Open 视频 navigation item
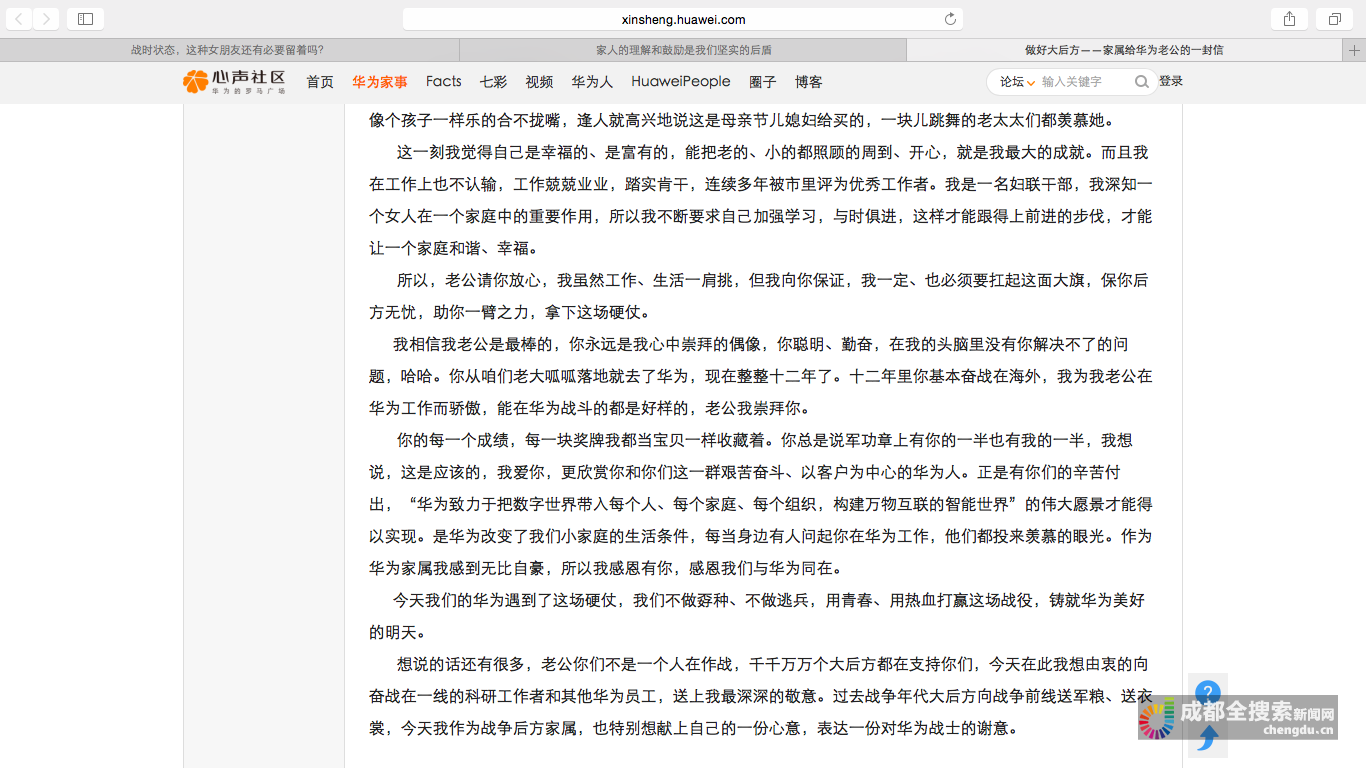The height and width of the screenshot is (768, 1366). coord(539,82)
